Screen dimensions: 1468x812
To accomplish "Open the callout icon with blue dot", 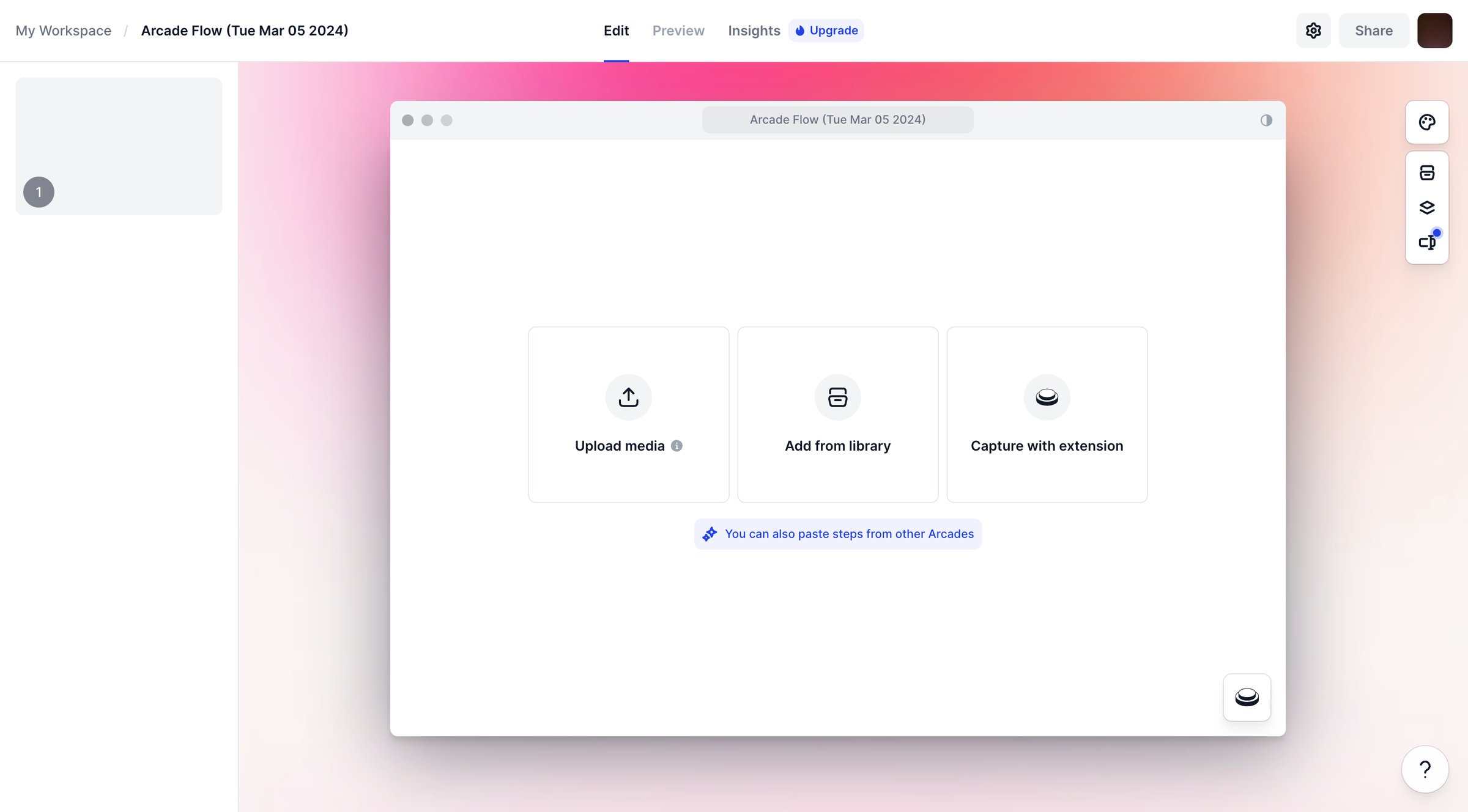I will click(x=1426, y=242).
